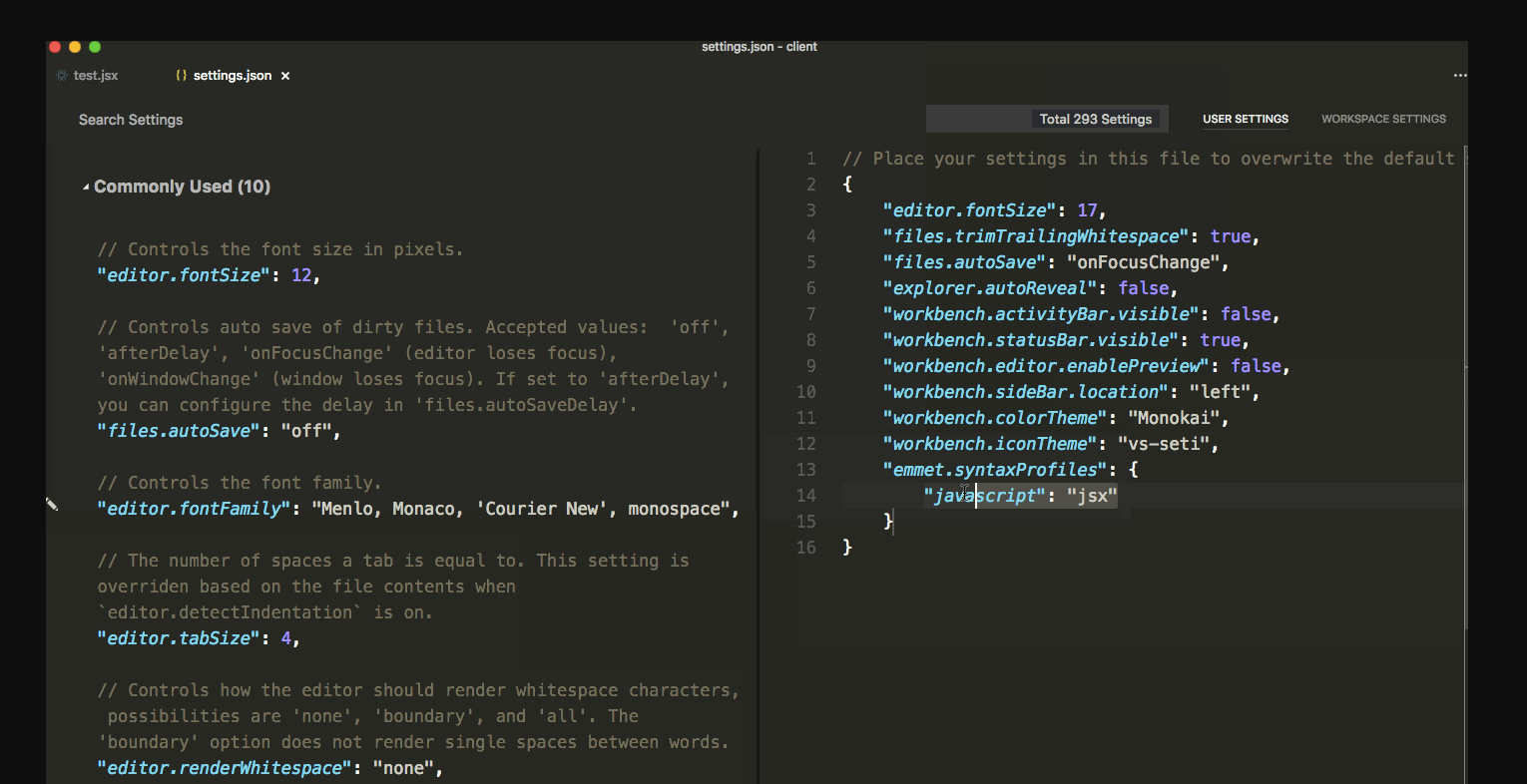Viewport: 1527px width, 784px height.
Task: Open the editor more actions ellipsis
Action: point(1460,76)
